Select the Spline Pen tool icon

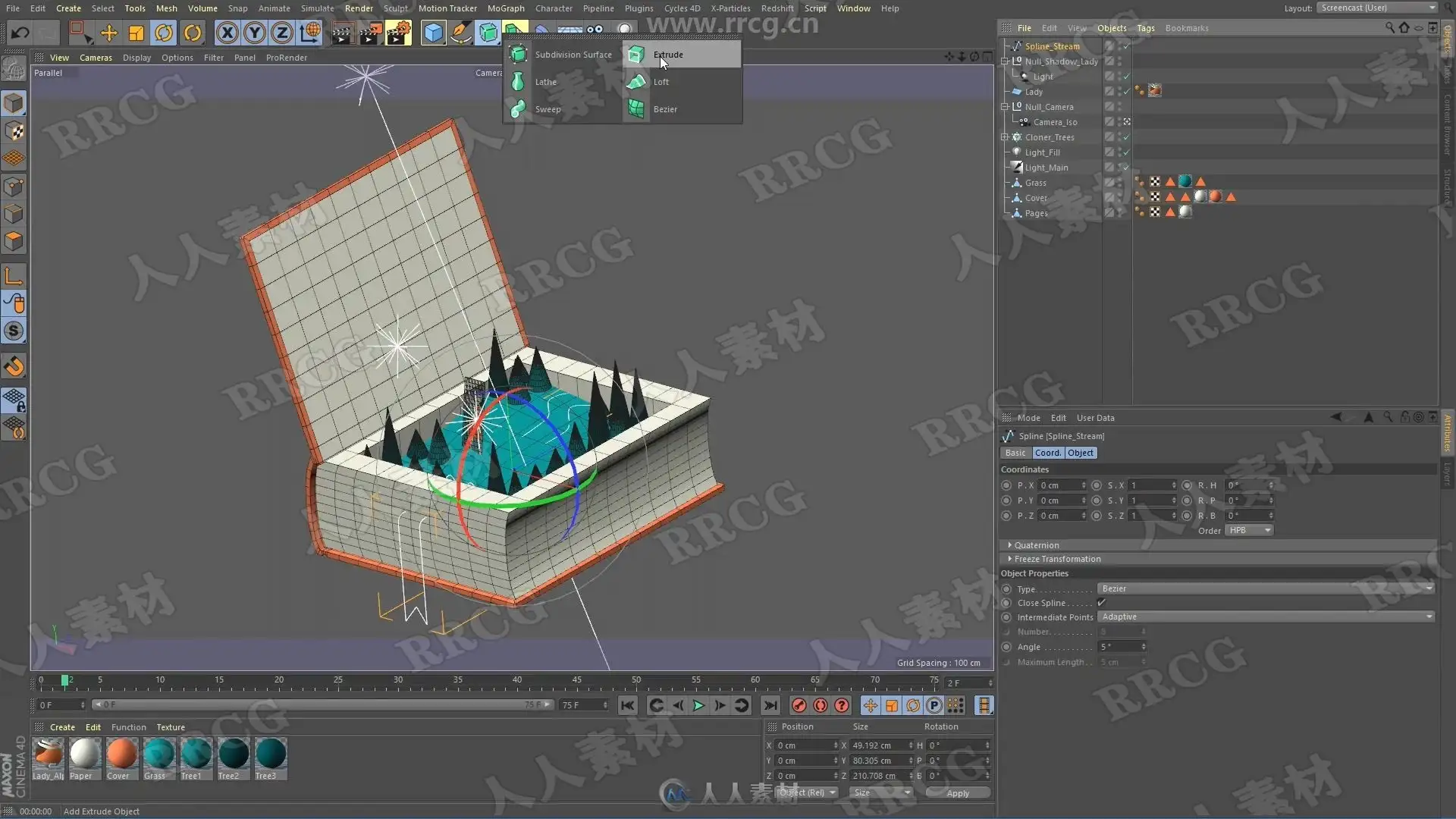(x=460, y=33)
